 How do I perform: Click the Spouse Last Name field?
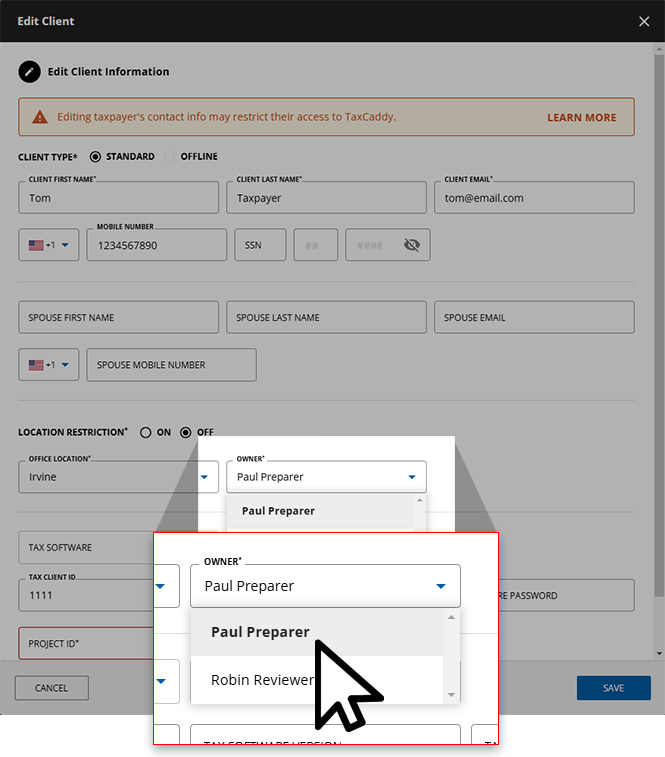pos(326,317)
